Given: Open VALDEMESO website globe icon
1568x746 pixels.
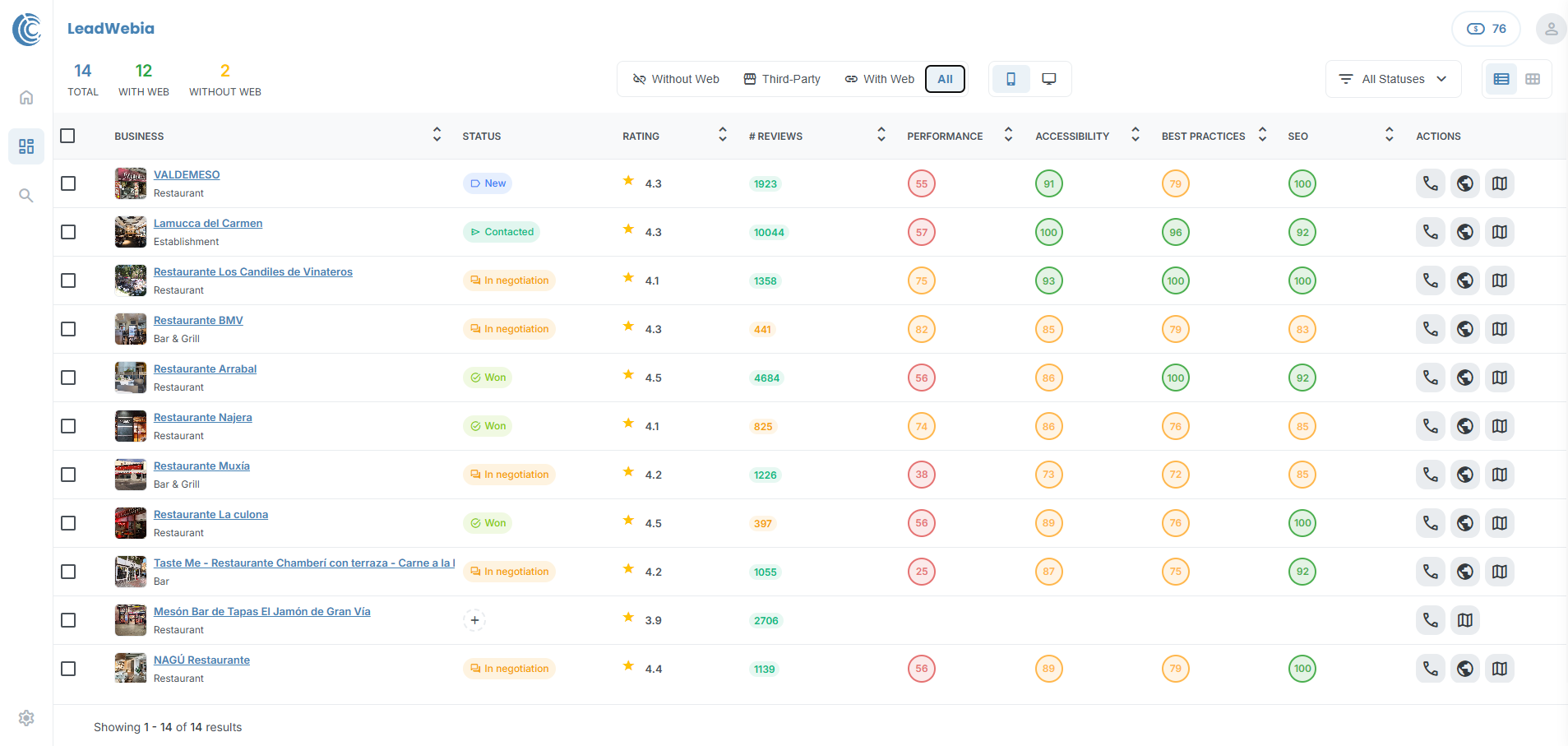Looking at the screenshot, I should [x=1465, y=183].
